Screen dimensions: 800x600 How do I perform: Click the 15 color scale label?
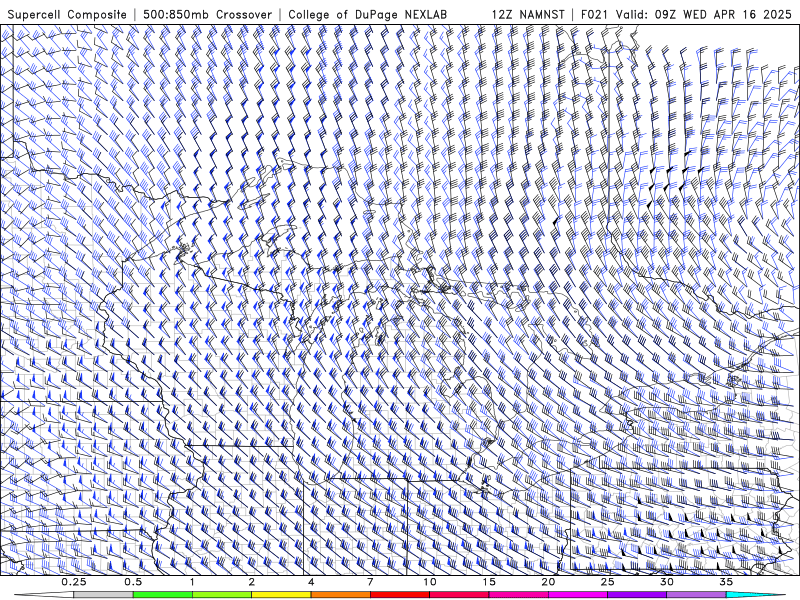[489, 582]
